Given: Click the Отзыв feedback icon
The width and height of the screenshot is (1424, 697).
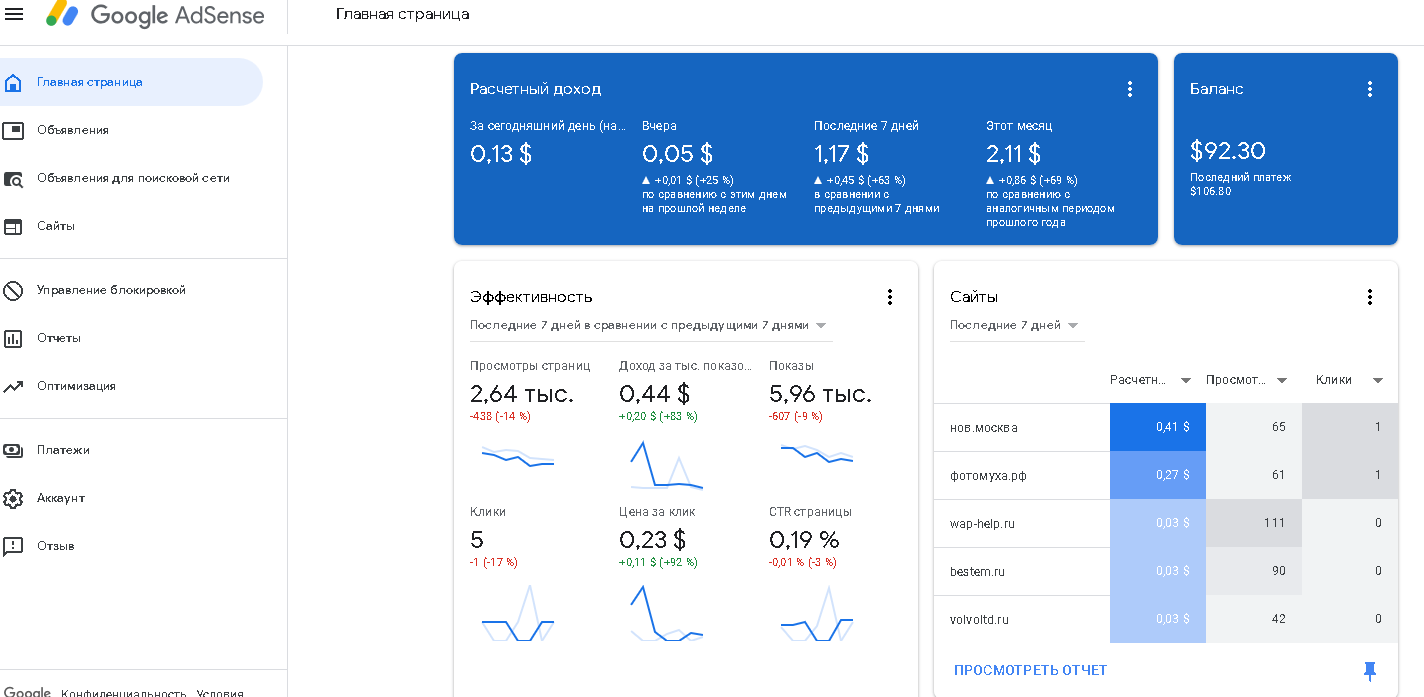Looking at the screenshot, I should point(13,546).
